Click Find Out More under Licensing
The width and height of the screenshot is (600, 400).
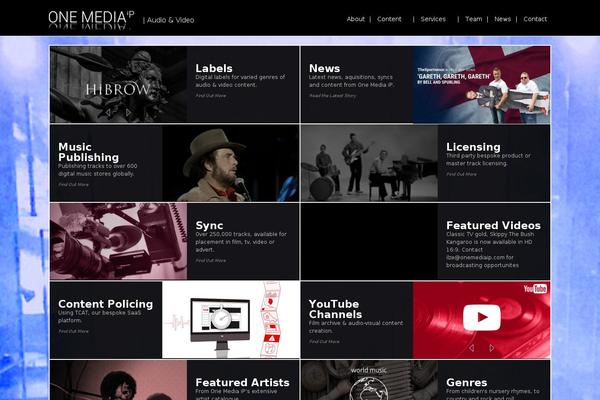(461, 174)
